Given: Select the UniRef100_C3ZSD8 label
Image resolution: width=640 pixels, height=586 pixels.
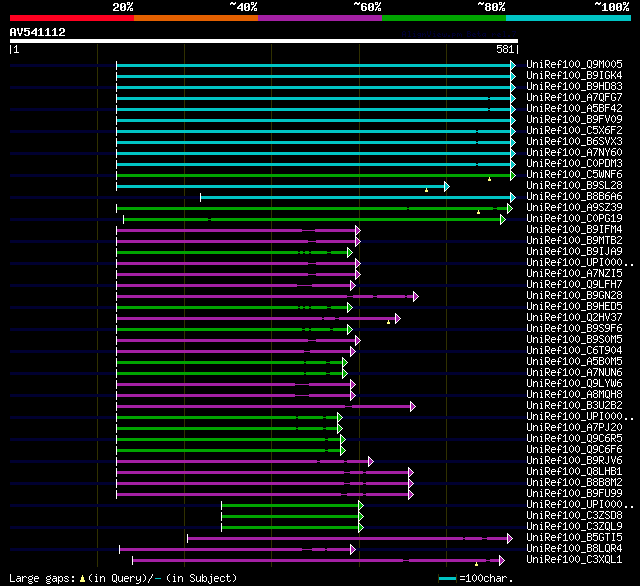Looking at the screenshot, I should click(x=574, y=516).
